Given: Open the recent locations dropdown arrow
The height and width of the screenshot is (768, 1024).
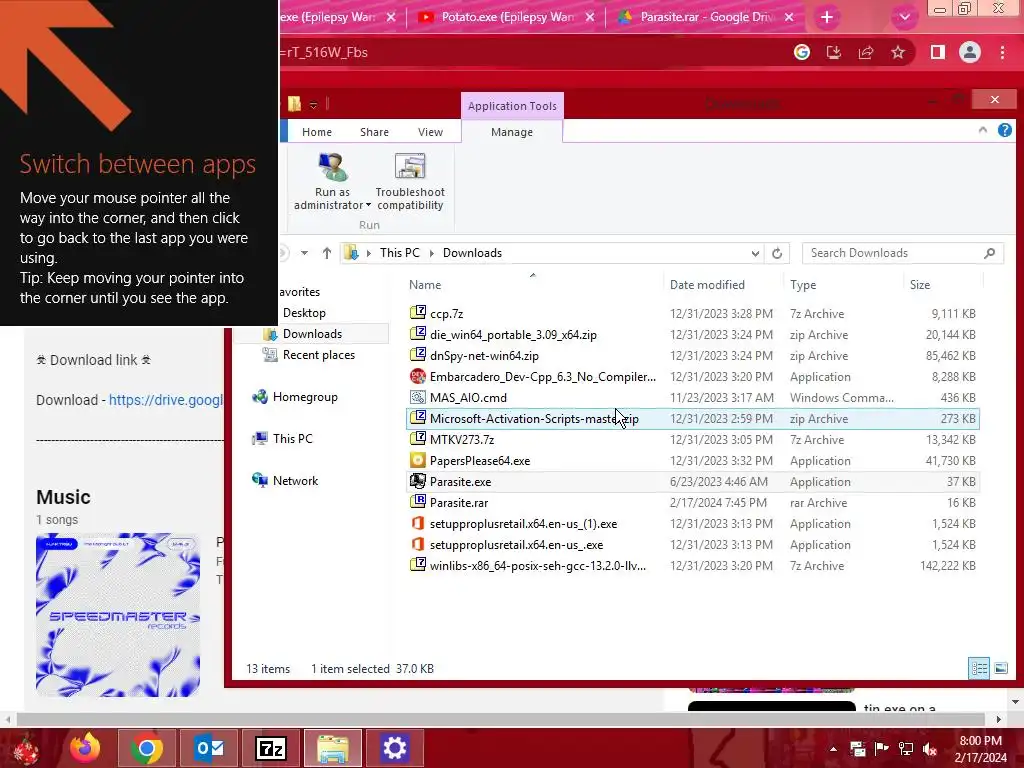Looking at the screenshot, I should [x=304, y=253].
